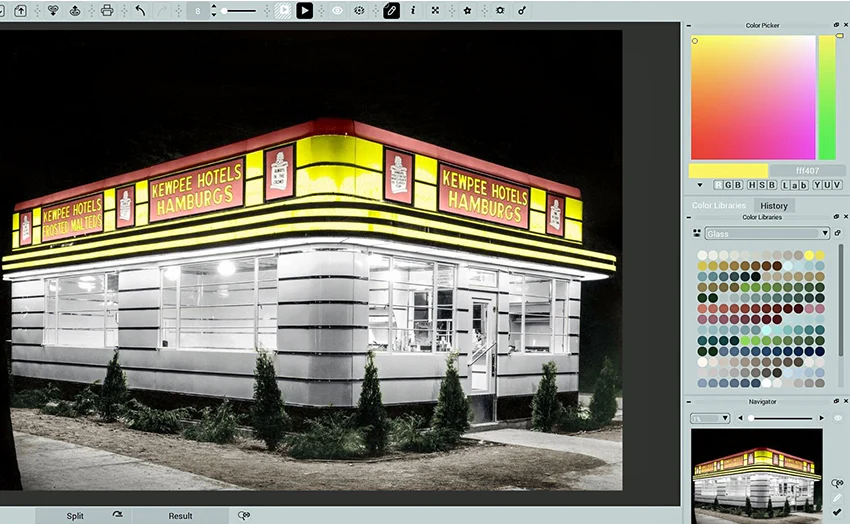The image size is (850, 524).
Task: Undock the Color Libraries panel
Action: pos(838,217)
